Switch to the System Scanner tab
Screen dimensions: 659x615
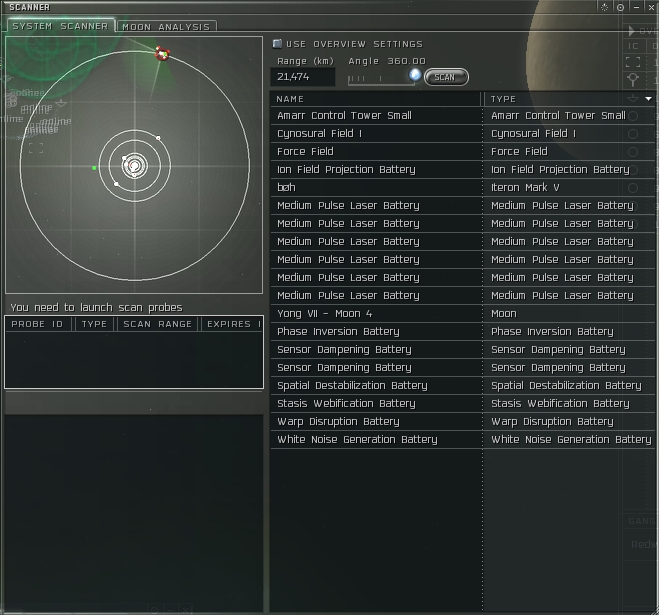[x=60, y=26]
